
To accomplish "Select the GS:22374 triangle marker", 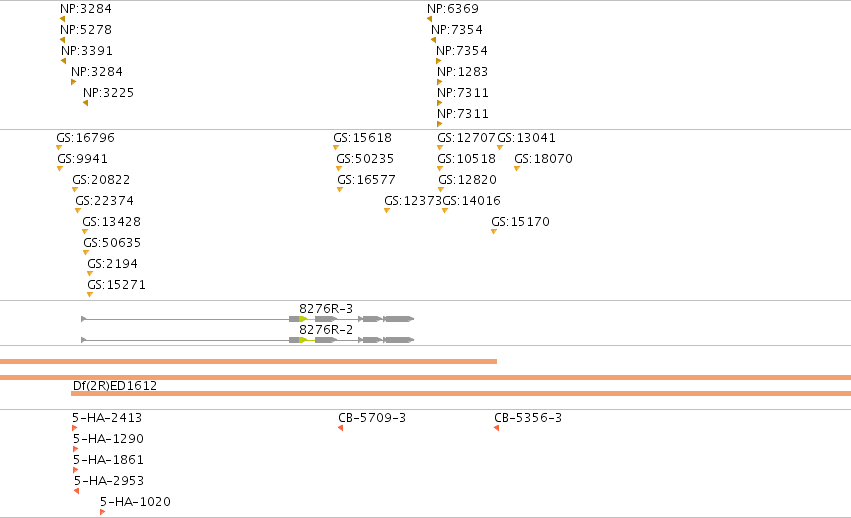I will (x=78, y=211).
